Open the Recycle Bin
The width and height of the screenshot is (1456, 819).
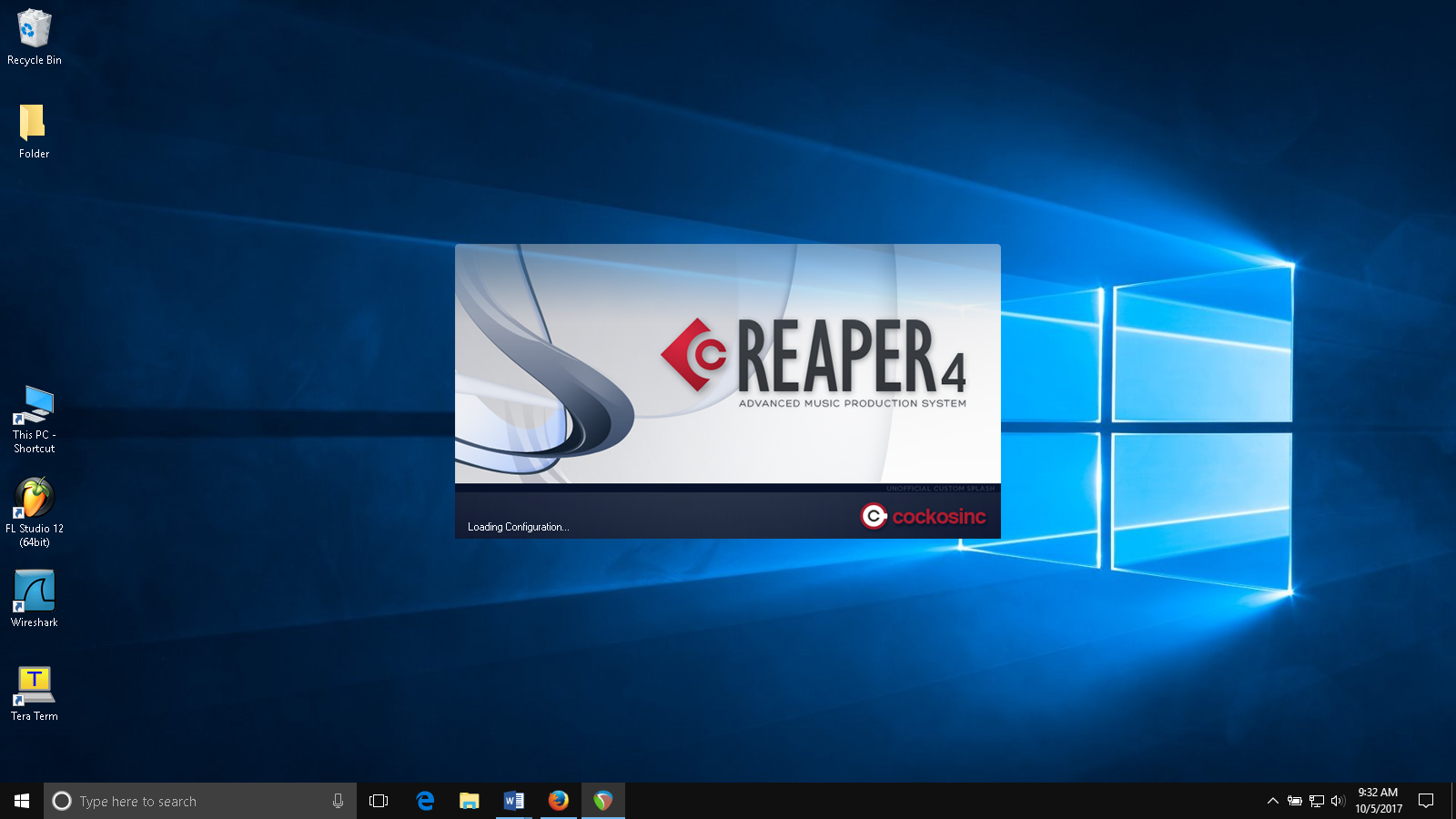[x=34, y=27]
